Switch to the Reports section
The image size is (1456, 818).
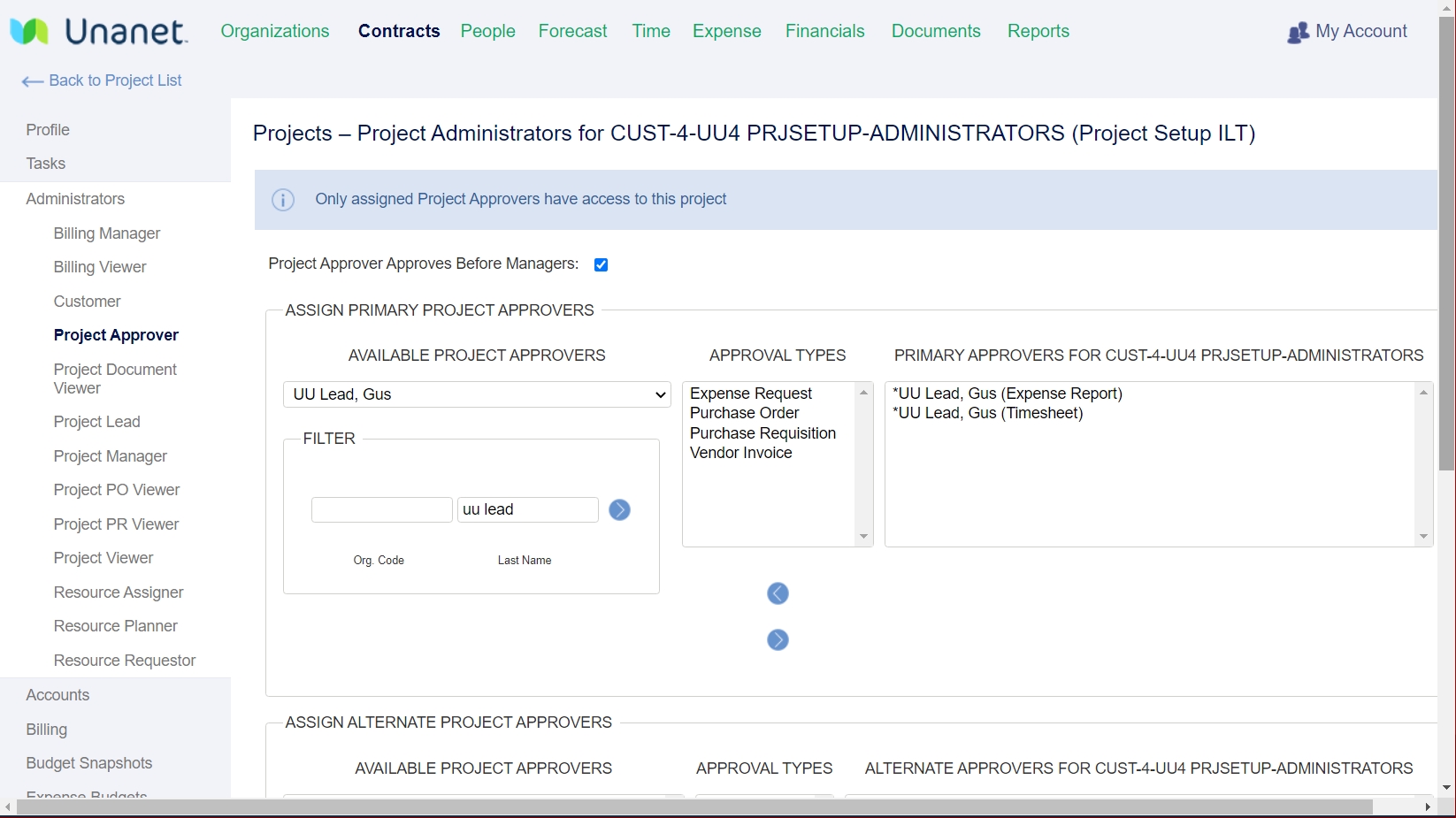pos(1038,30)
